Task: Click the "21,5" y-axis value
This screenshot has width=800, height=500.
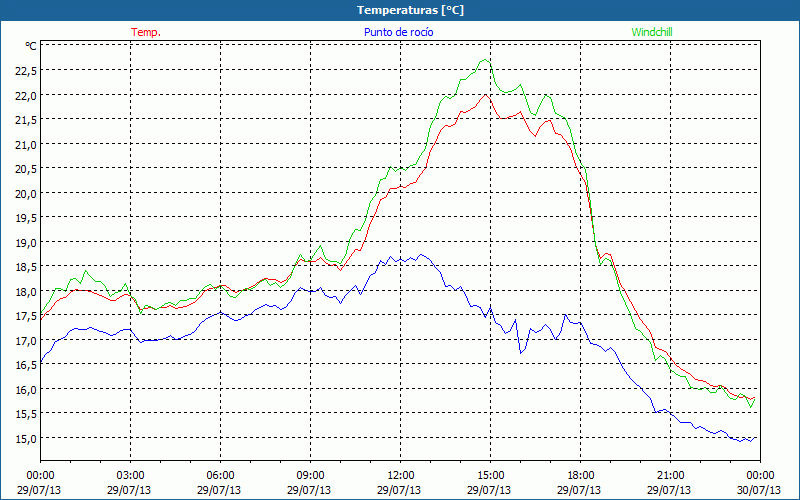Action: [x=27, y=120]
